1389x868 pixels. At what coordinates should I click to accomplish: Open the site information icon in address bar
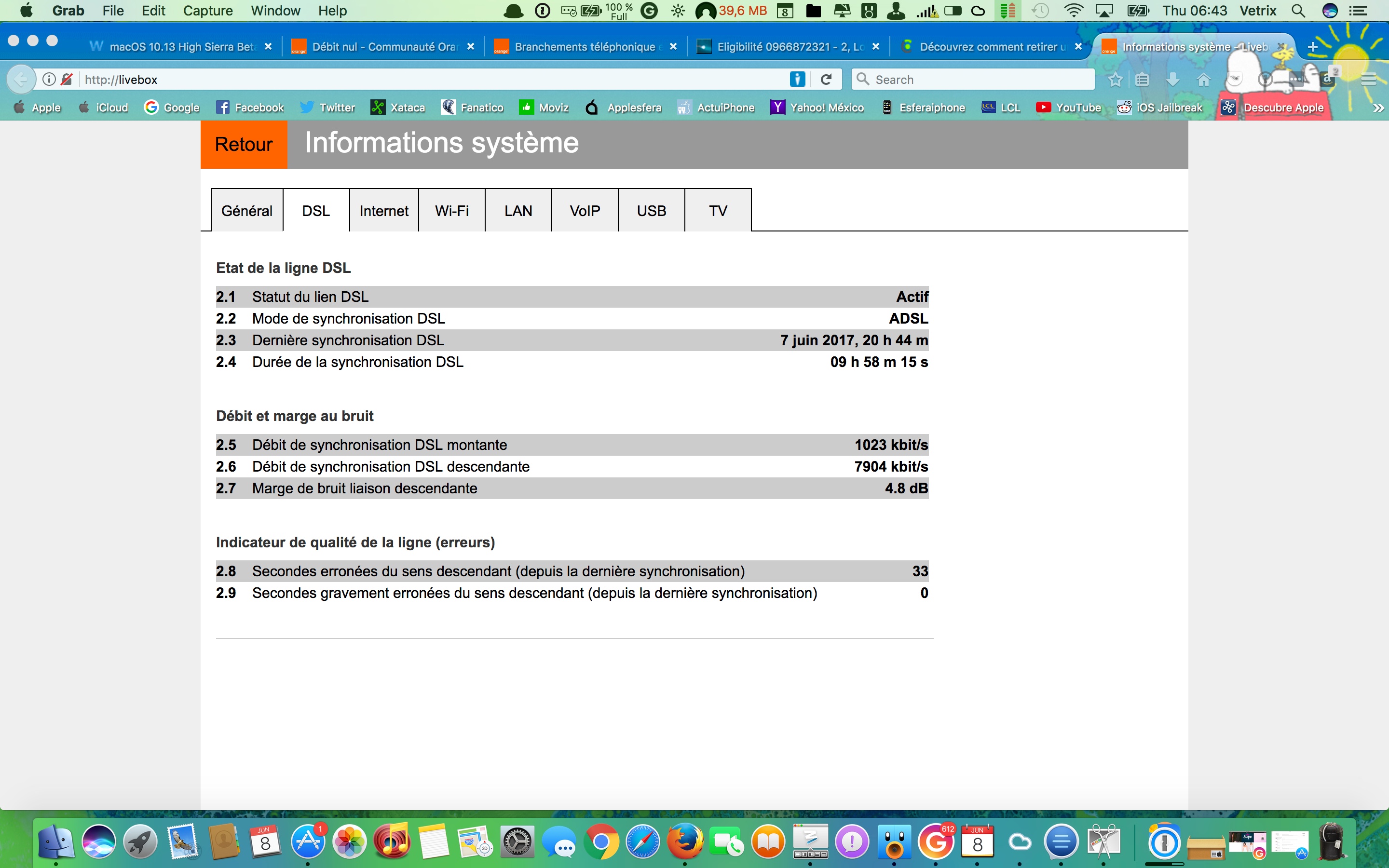click(49, 79)
